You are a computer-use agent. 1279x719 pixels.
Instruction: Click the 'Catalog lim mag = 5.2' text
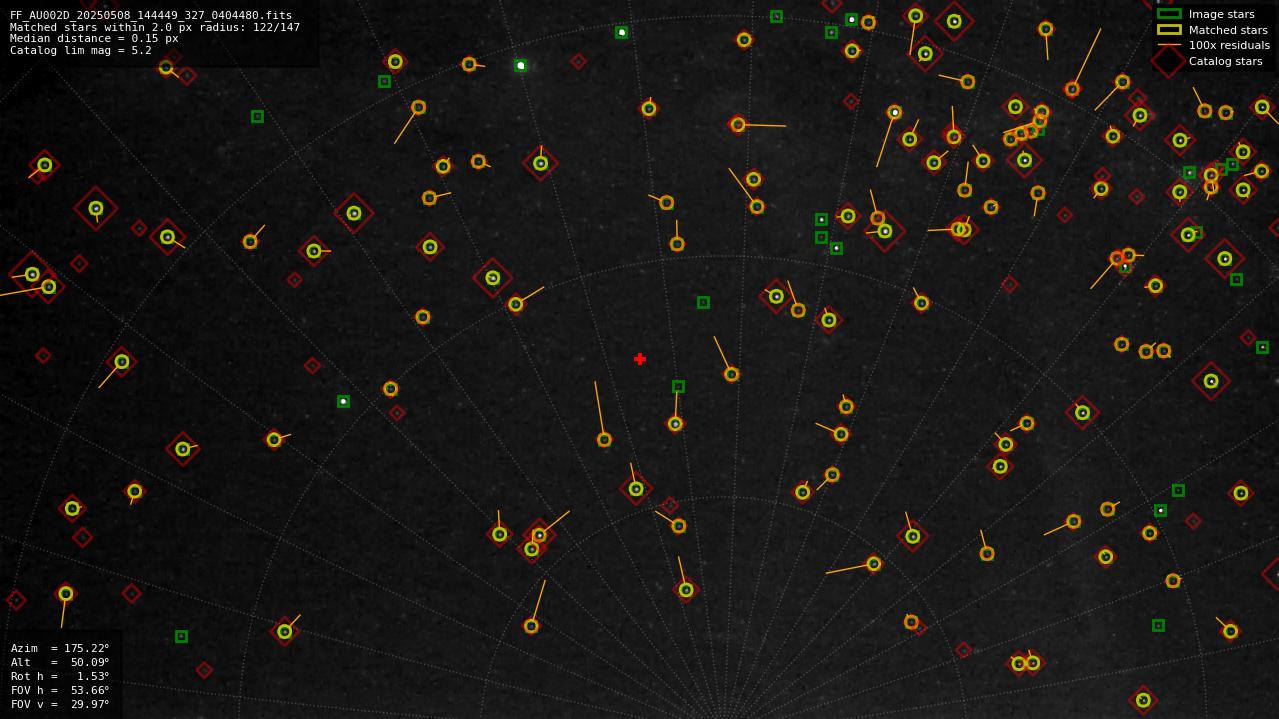tap(81, 50)
